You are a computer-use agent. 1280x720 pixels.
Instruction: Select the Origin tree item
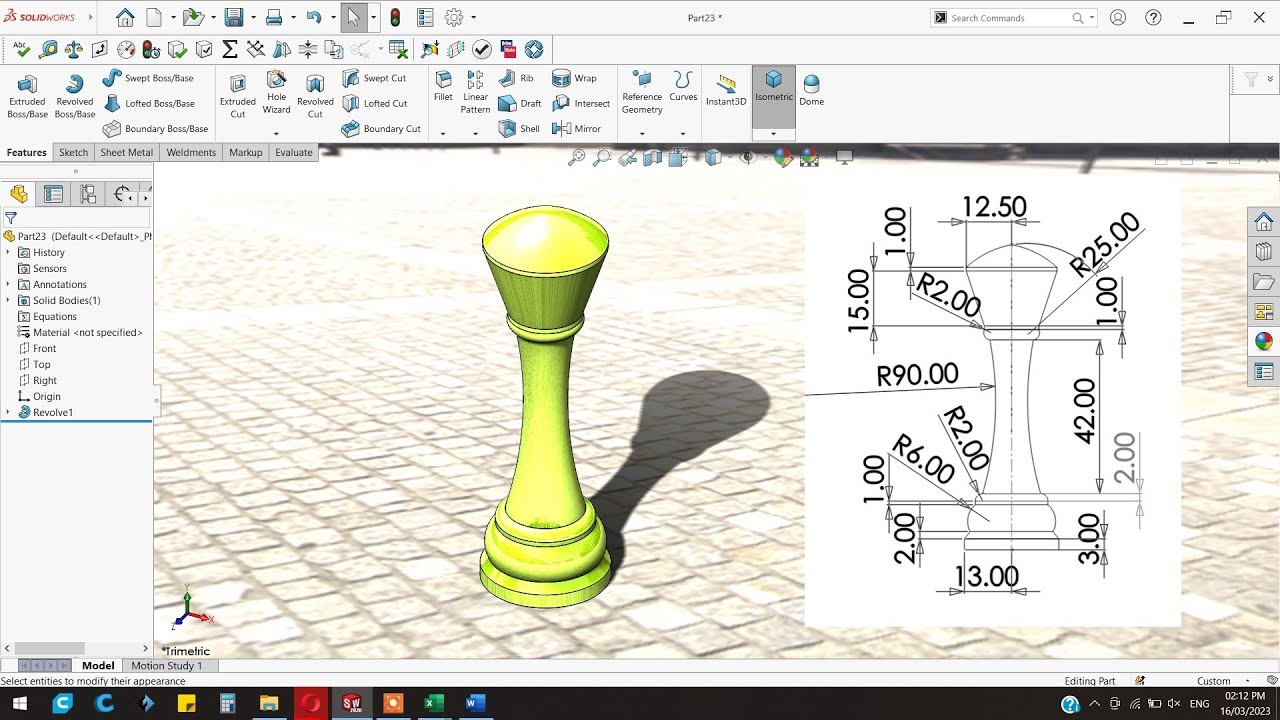[39, 396]
